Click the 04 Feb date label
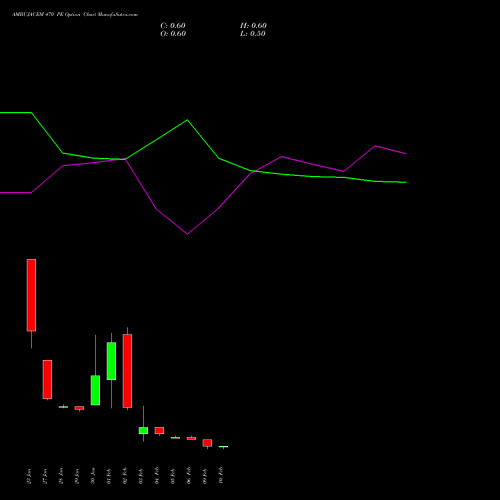This screenshot has width=500, height=500. click(x=157, y=476)
